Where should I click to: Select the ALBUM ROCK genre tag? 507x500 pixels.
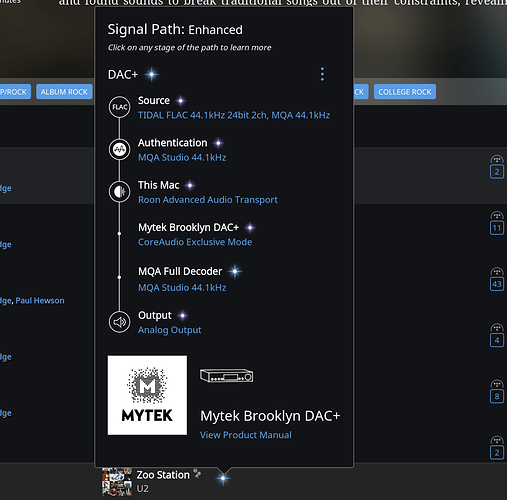pyautogui.click(x=64, y=92)
